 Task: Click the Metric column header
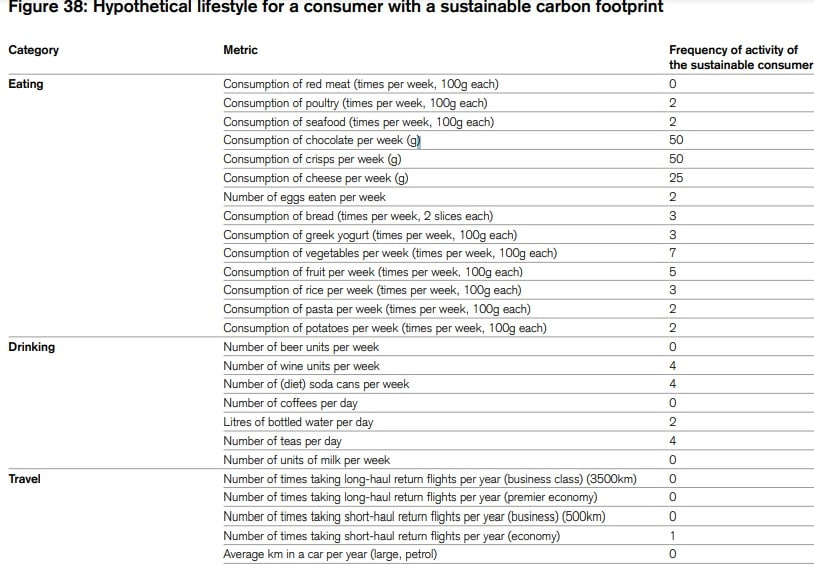(x=240, y=50)
